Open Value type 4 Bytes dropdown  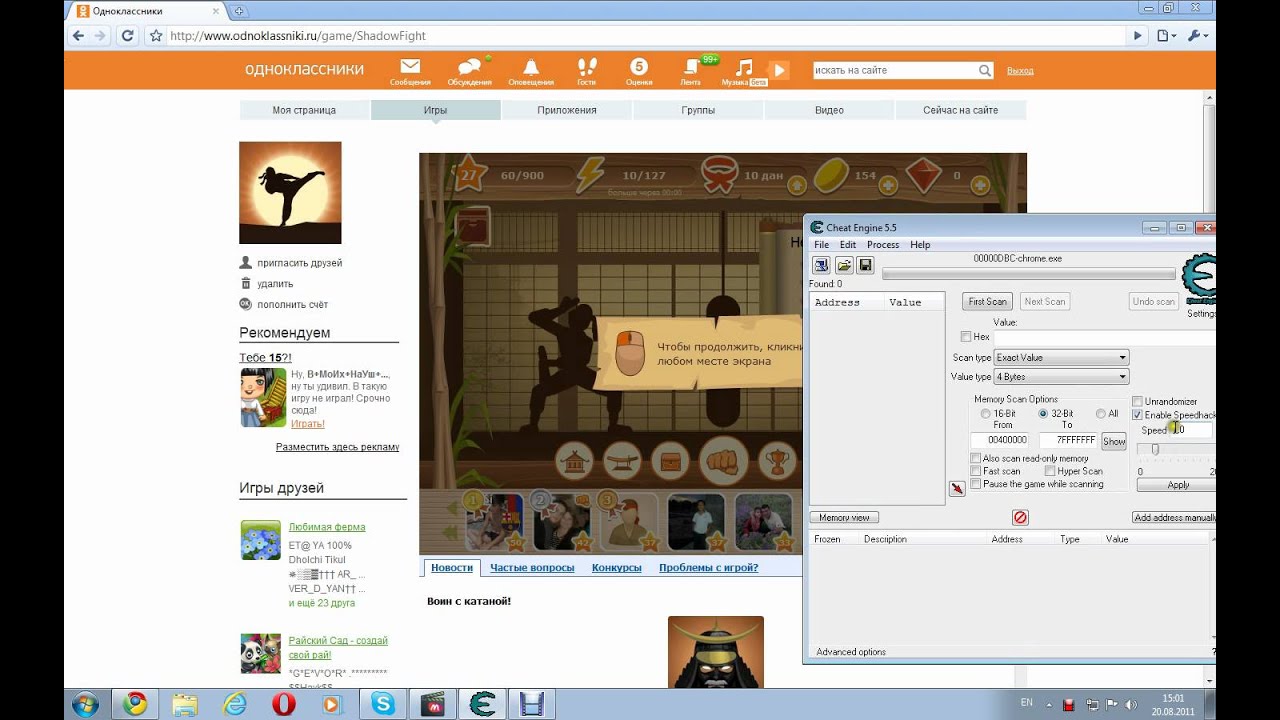[x=1061, y=377]
